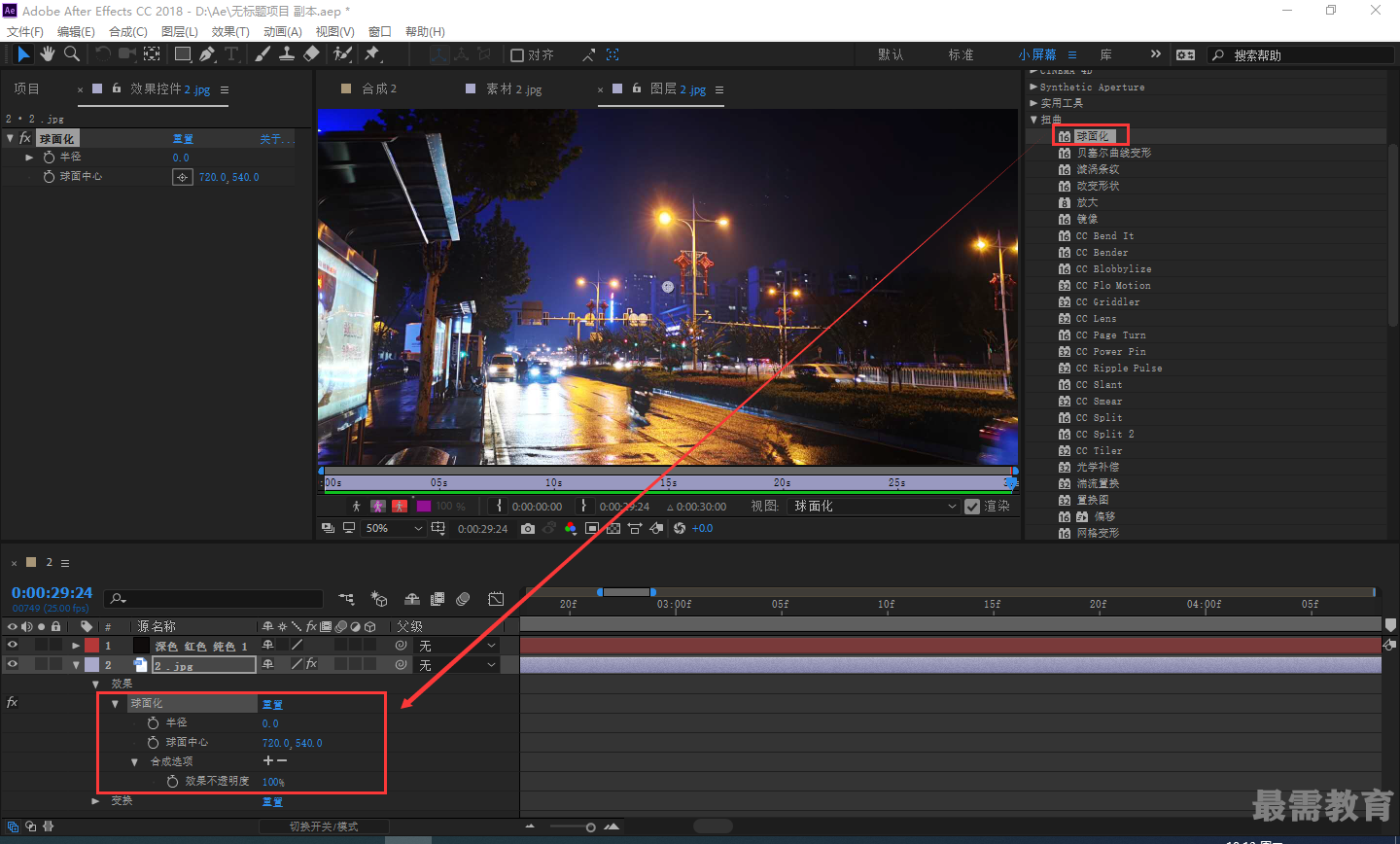This screenshot has height=844, width=1400.
Task: Open Show Channel color management icon
Action: (570, 529)
